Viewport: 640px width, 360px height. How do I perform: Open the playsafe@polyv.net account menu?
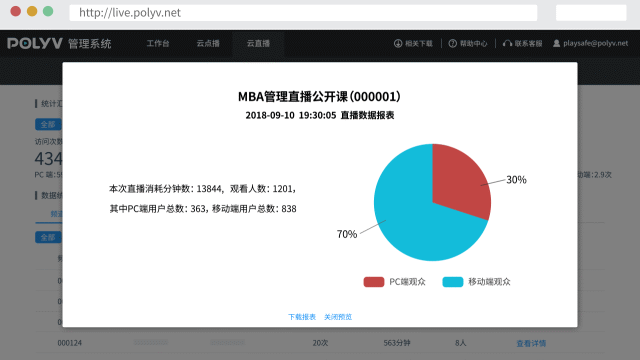point(596,43)
